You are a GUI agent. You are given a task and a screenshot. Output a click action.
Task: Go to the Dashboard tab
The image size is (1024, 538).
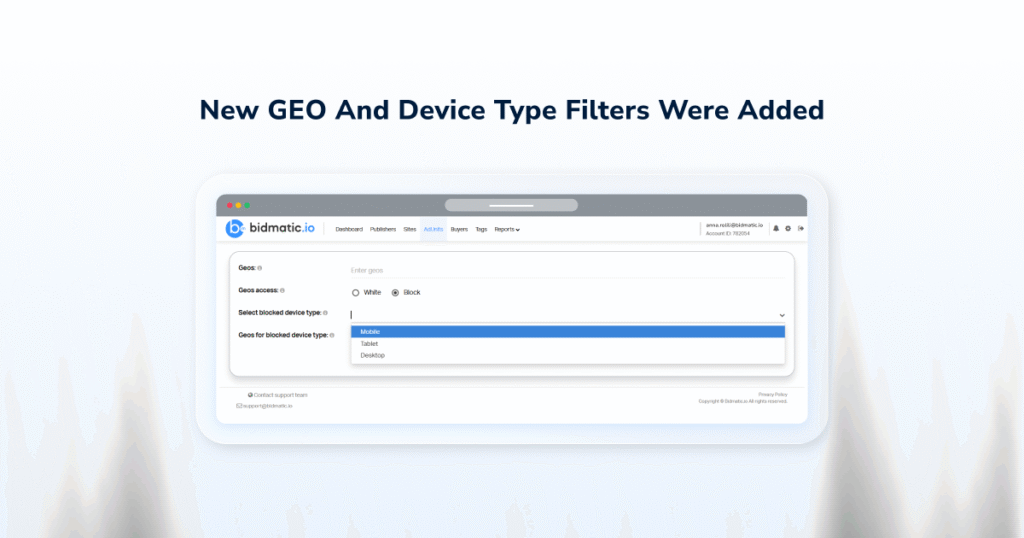(x=349, y=229)
